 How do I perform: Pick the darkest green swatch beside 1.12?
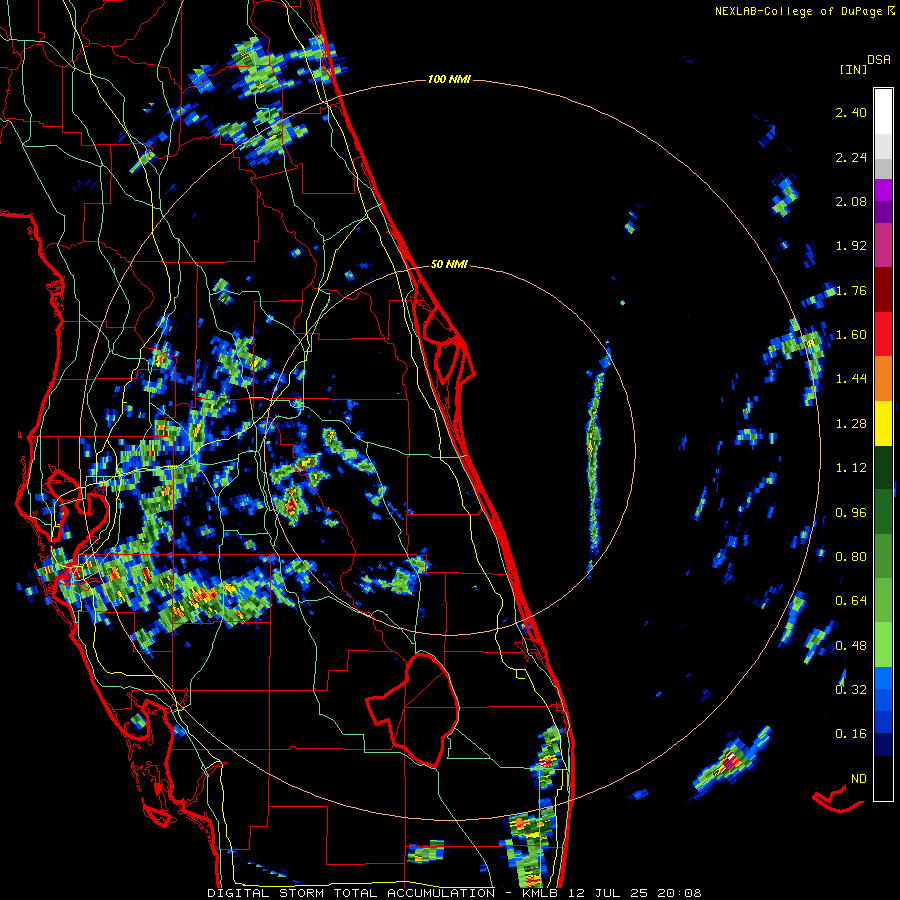tap(883, 467)
